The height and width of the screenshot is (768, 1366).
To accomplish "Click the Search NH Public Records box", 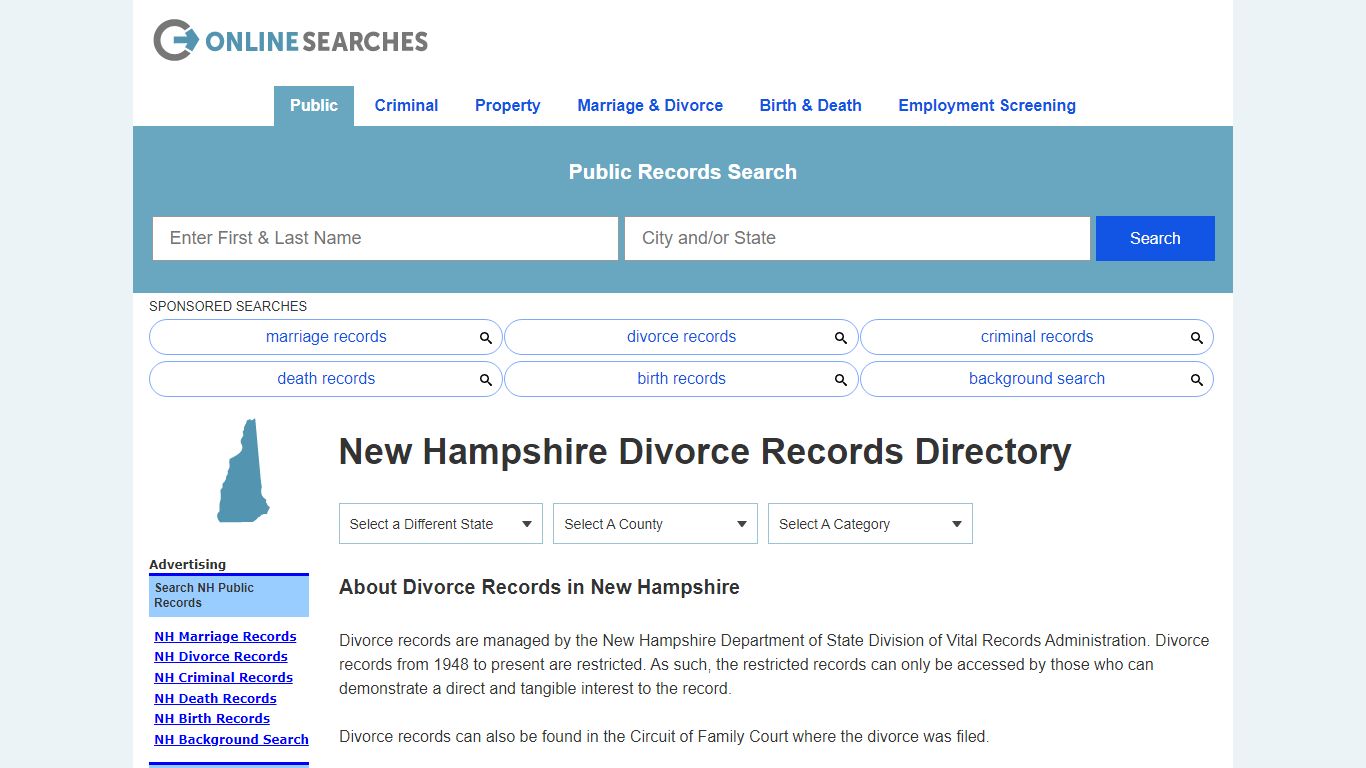I will (229, 595).
